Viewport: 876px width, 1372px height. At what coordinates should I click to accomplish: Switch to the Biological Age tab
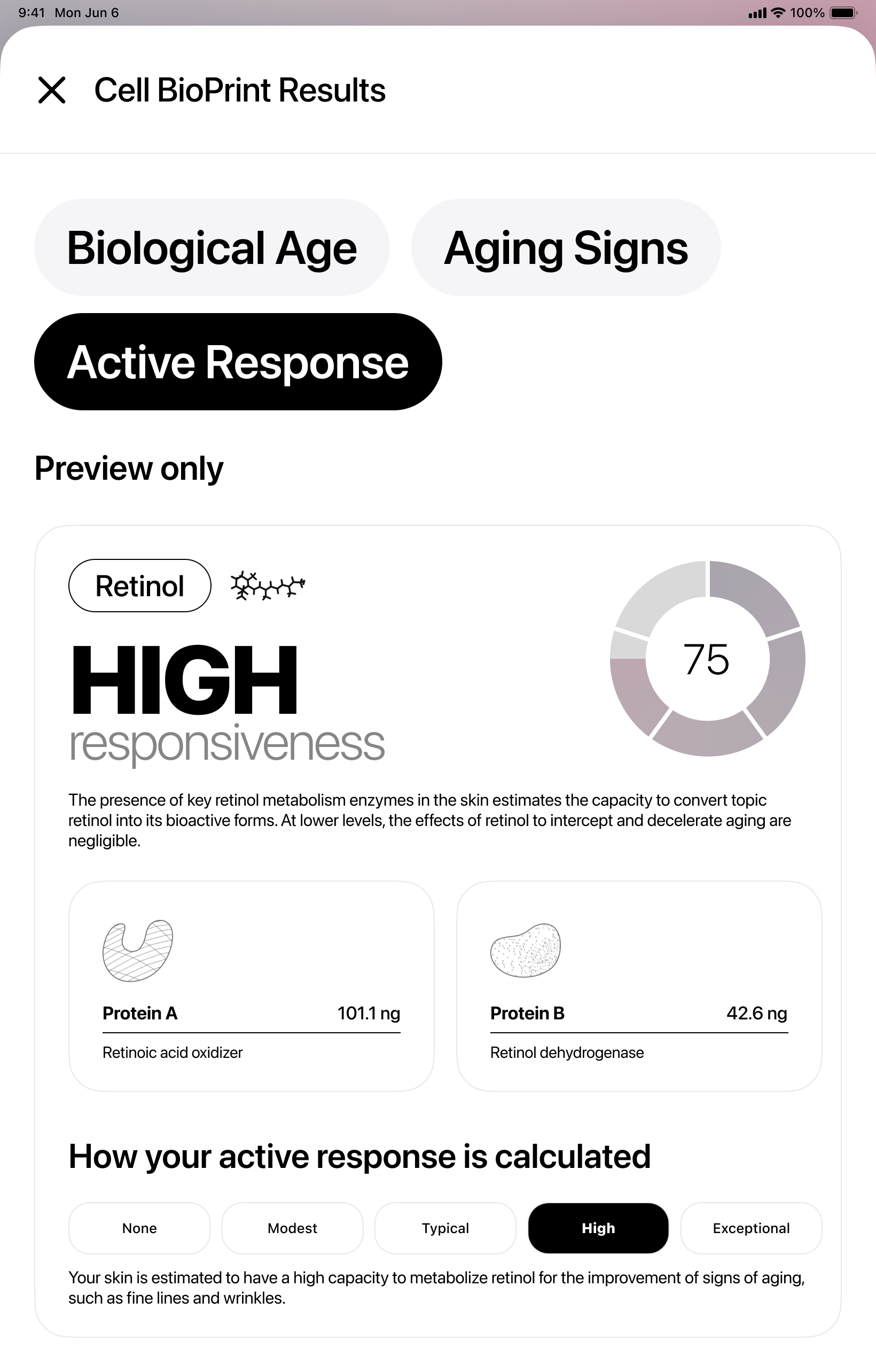point(212,247)
